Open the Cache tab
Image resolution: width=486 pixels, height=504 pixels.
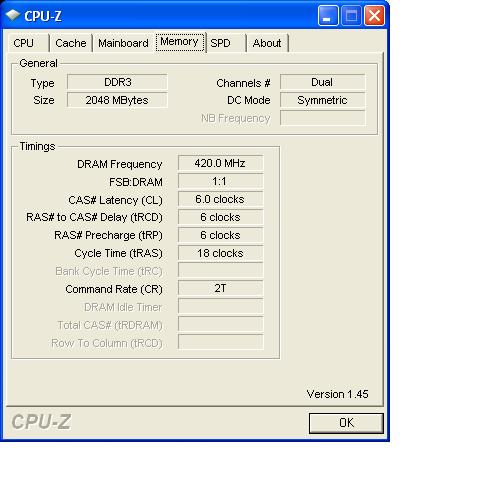click(x=71, y=43)
